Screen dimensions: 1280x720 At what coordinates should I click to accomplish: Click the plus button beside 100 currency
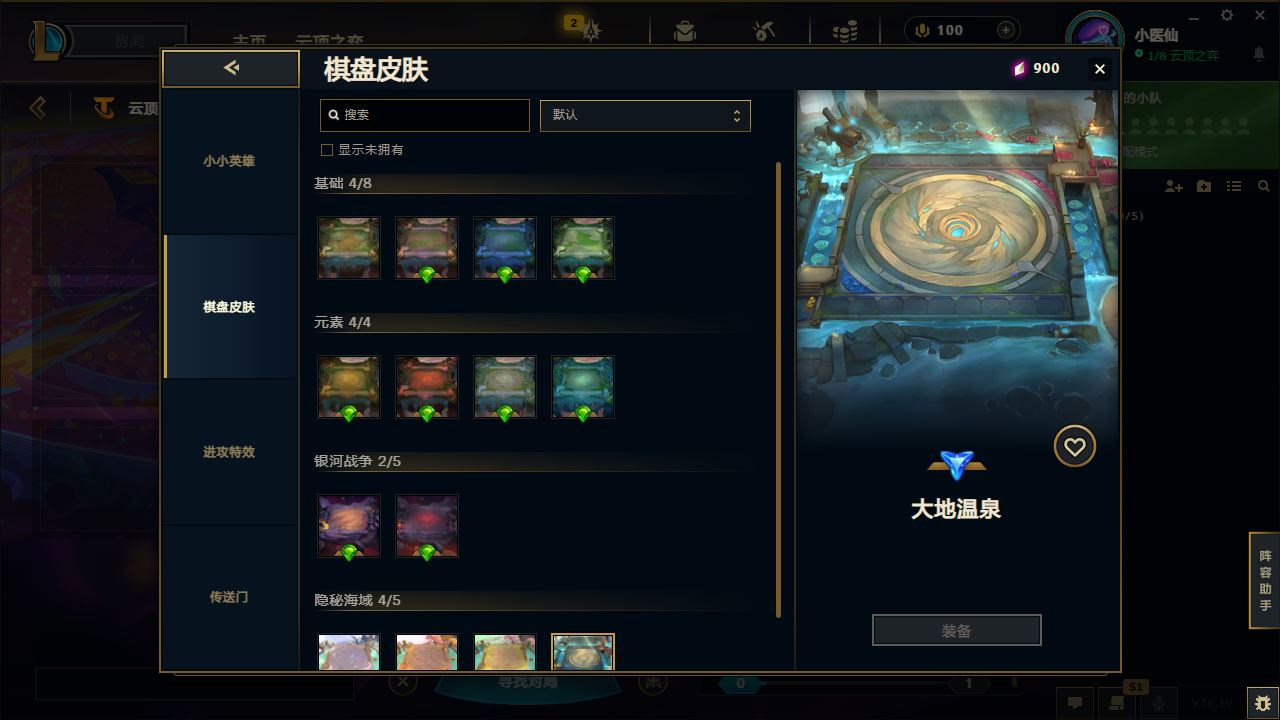pyautogui.click(x=1006, y=30)
